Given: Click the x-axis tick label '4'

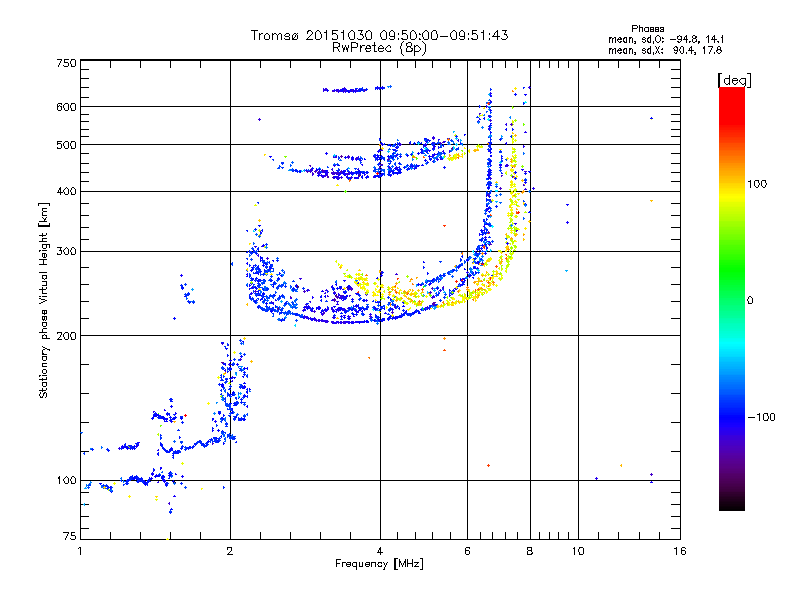Looking at the screenshot, I should (x=380, y=551).
